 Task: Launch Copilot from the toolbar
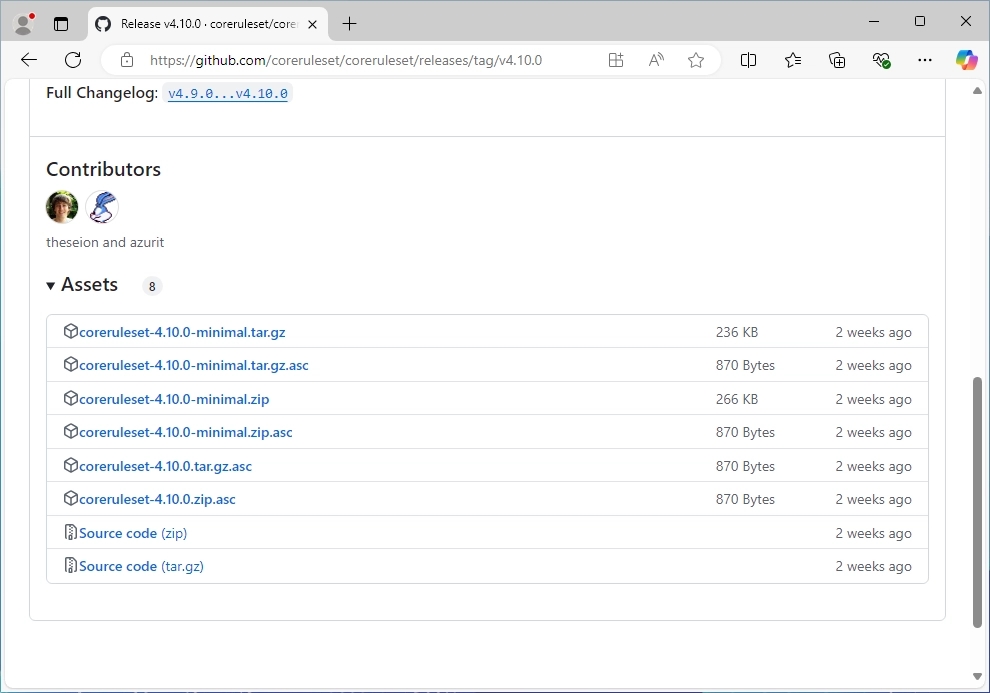tap(966, 60)
